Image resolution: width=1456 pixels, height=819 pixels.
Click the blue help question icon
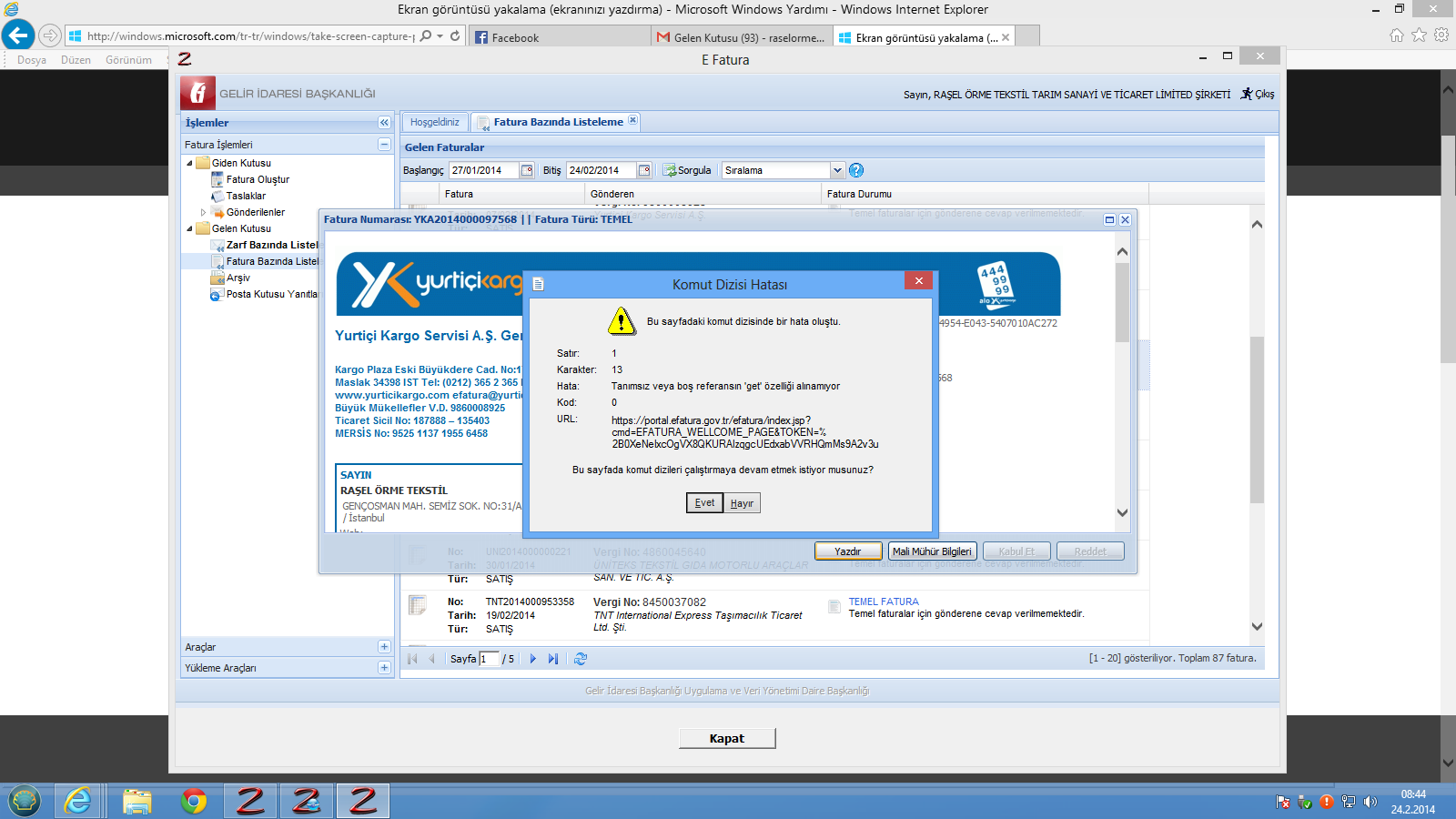pos(856,170)
